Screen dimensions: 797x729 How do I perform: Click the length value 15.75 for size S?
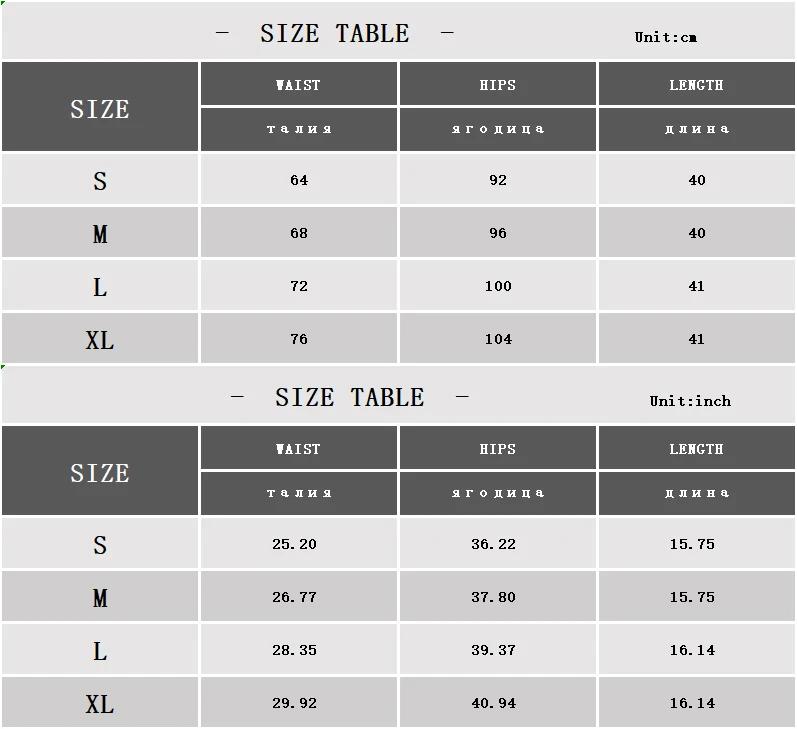pos(692,543)
